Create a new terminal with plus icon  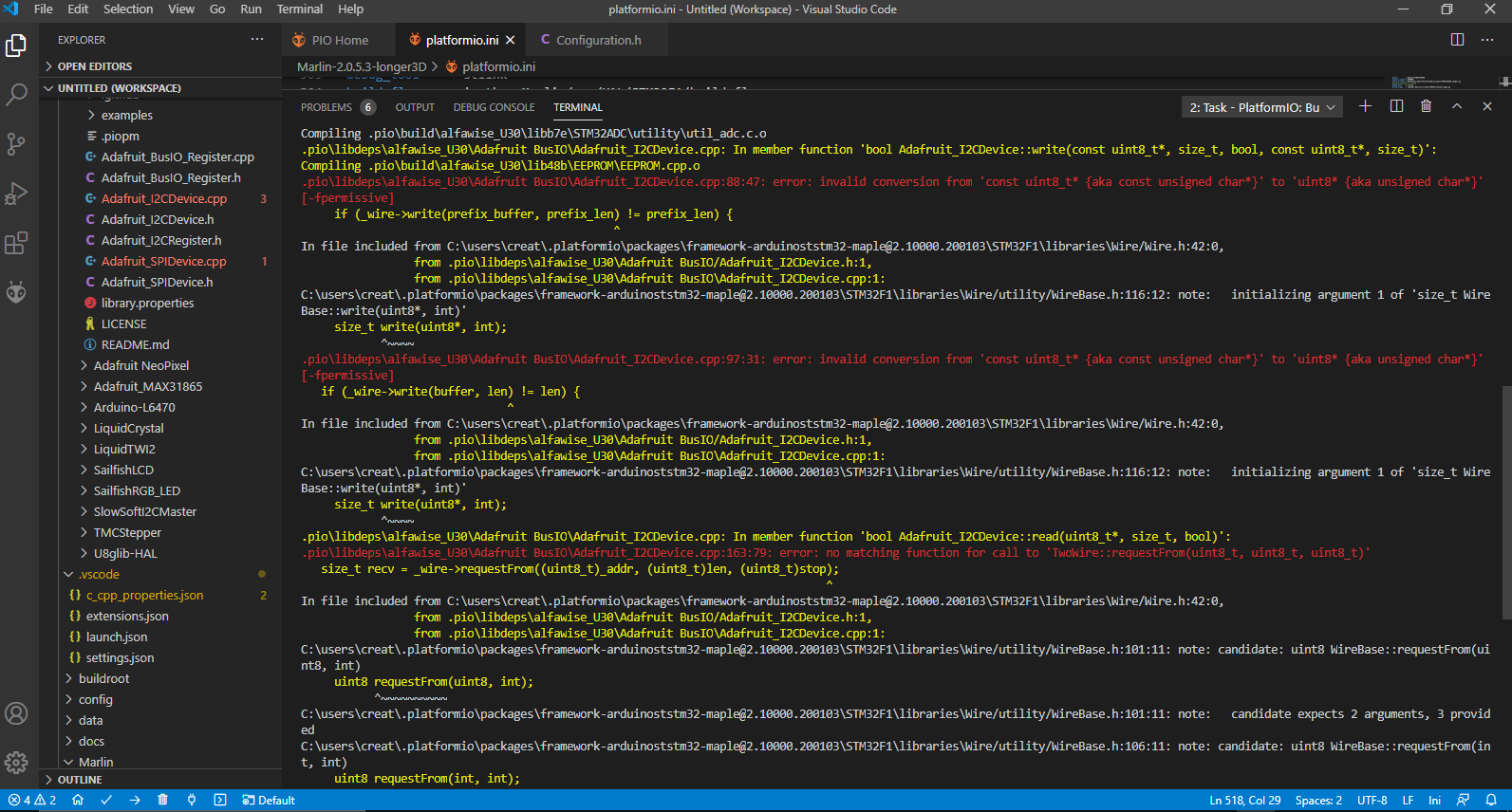tap(1365, 106)
